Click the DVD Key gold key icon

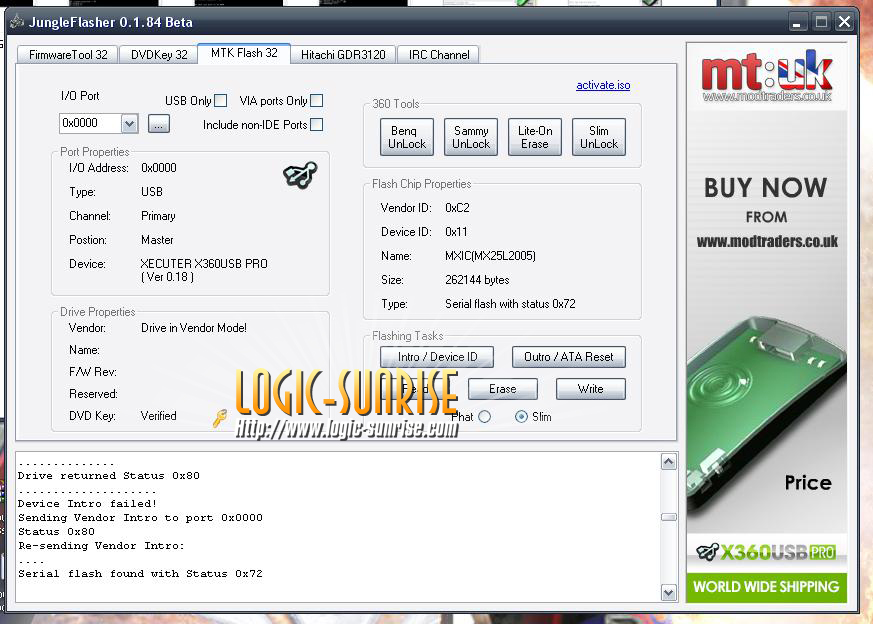pos(220,417)
